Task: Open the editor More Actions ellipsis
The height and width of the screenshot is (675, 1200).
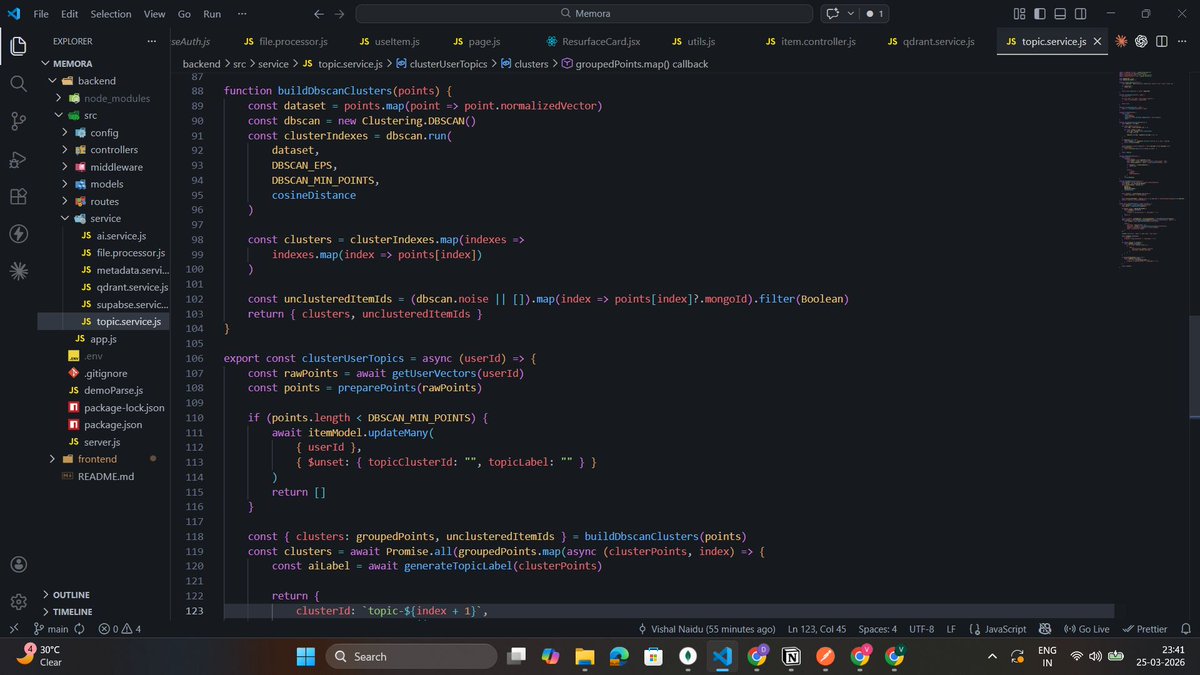Action: point(1183,41)
